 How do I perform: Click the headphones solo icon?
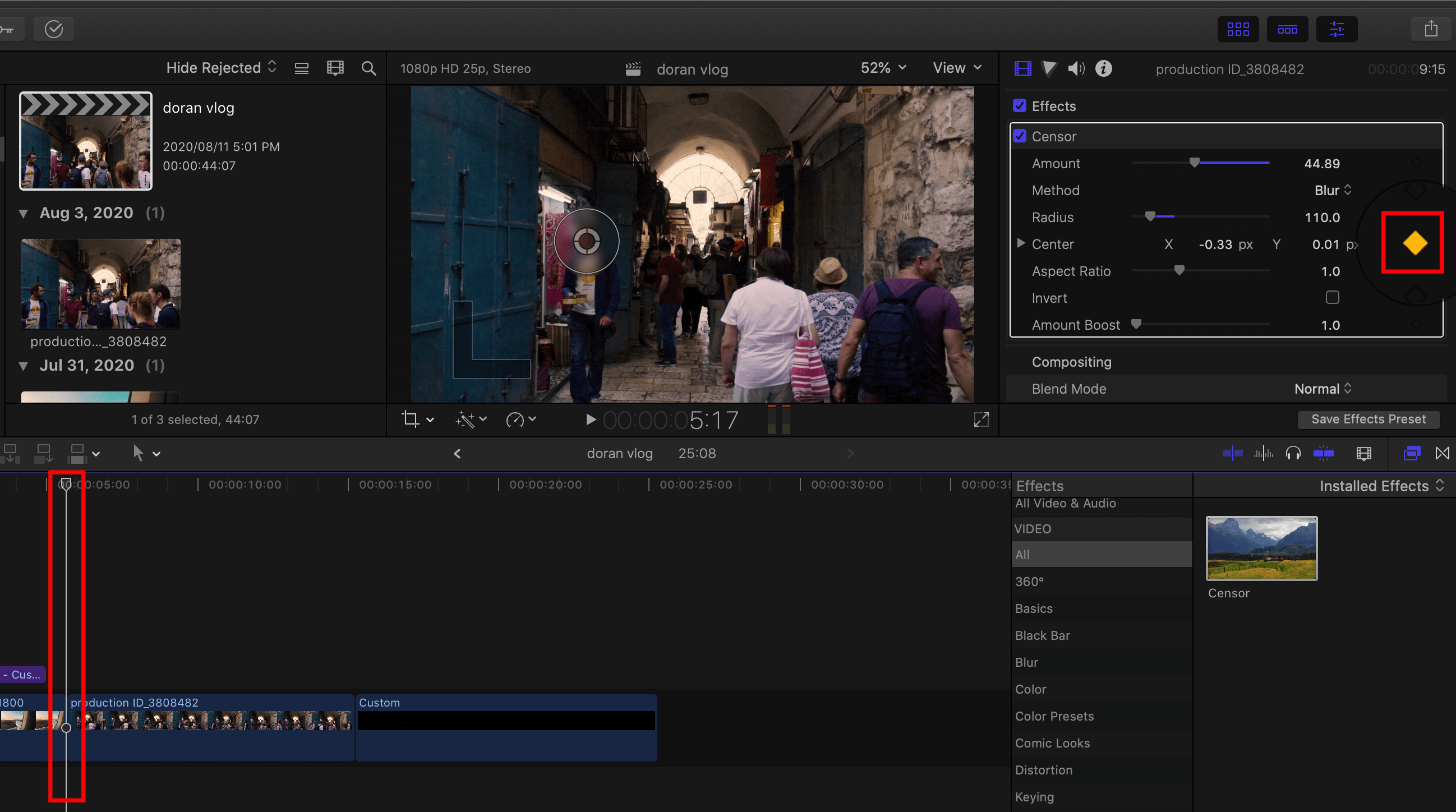tap(1293, 453)
